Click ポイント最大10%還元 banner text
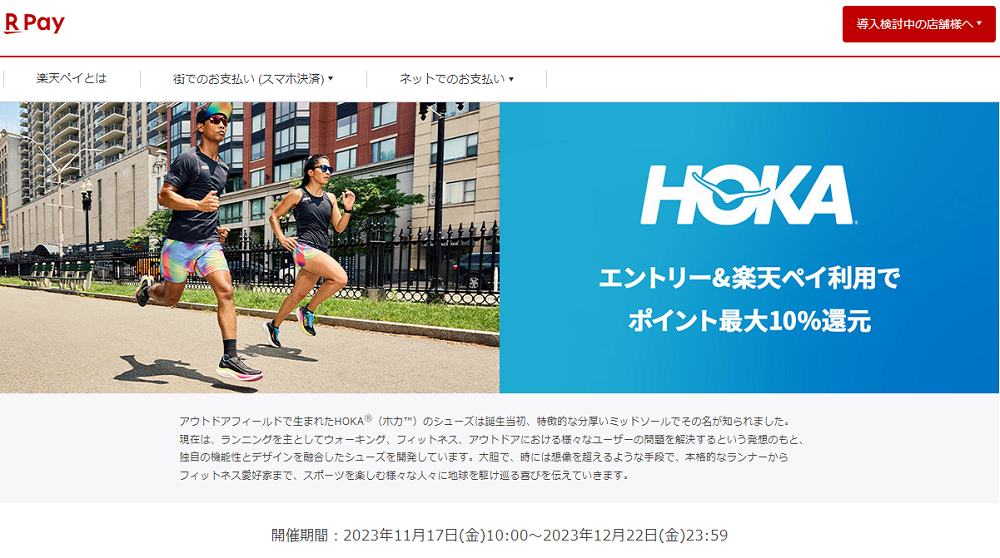This screenshot has height=558, width=1000. pyautogui.click(x=749, y=321)
